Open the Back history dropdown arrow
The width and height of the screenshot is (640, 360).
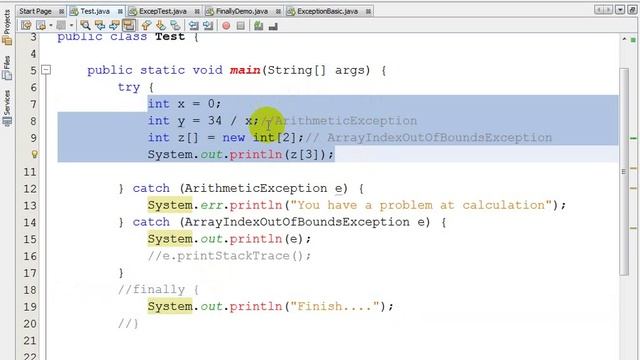coord(51,26)
